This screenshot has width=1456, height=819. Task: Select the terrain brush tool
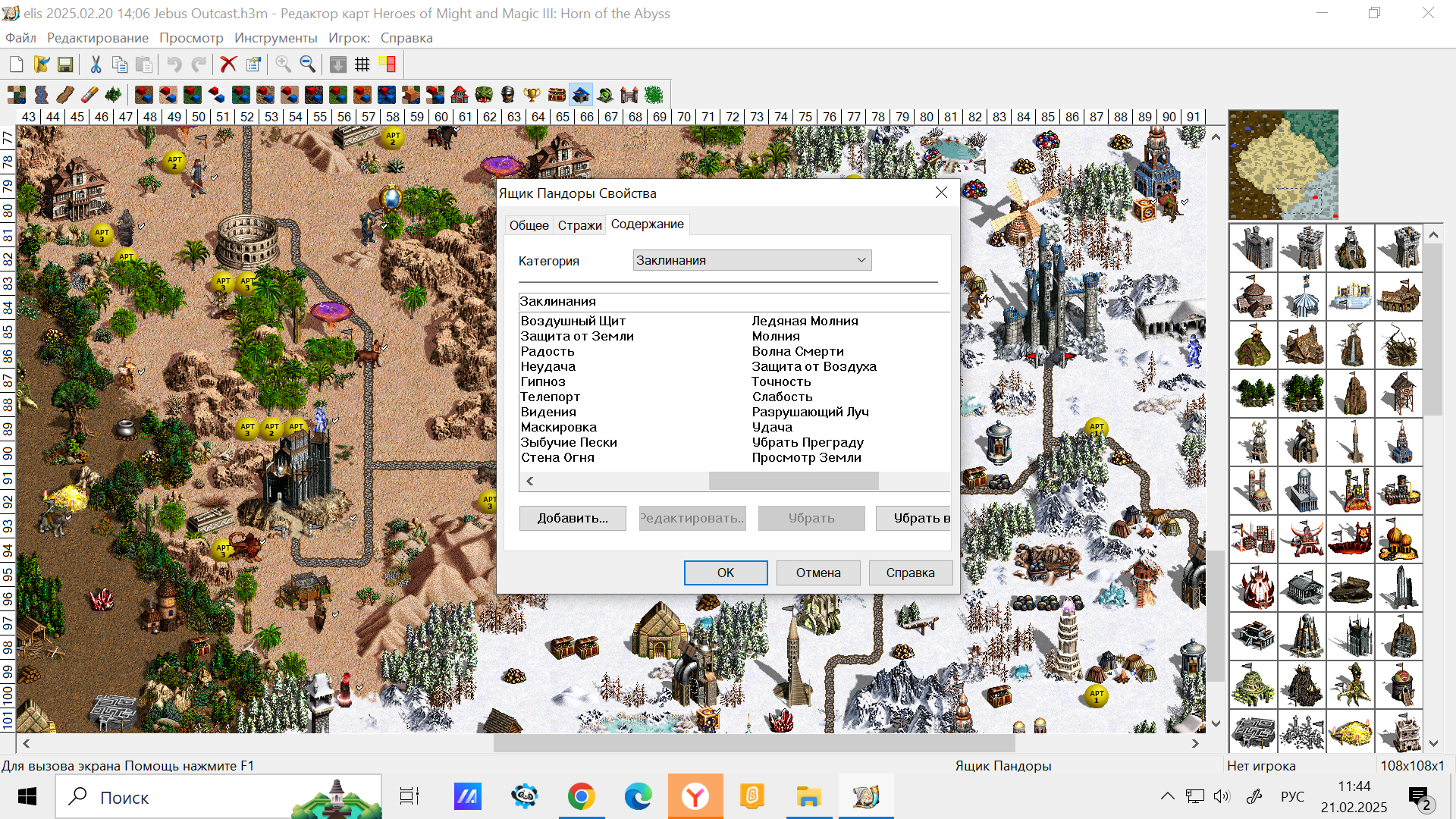point(17,95)
